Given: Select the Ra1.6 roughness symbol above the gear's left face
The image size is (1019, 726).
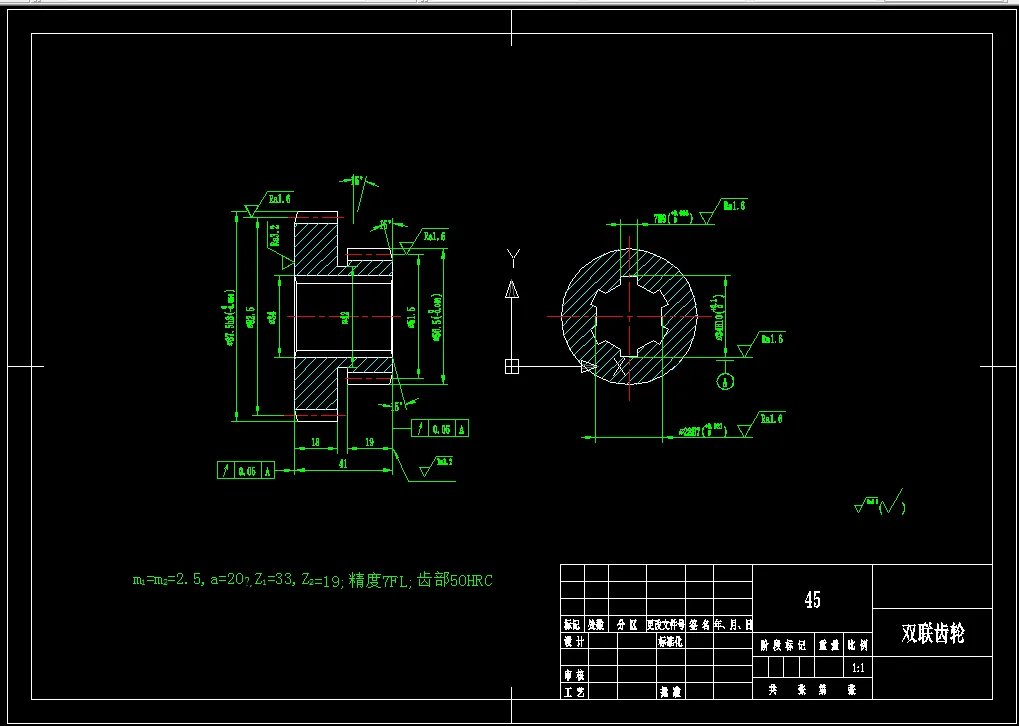Looking at the screenshot, I should [280, 200].
